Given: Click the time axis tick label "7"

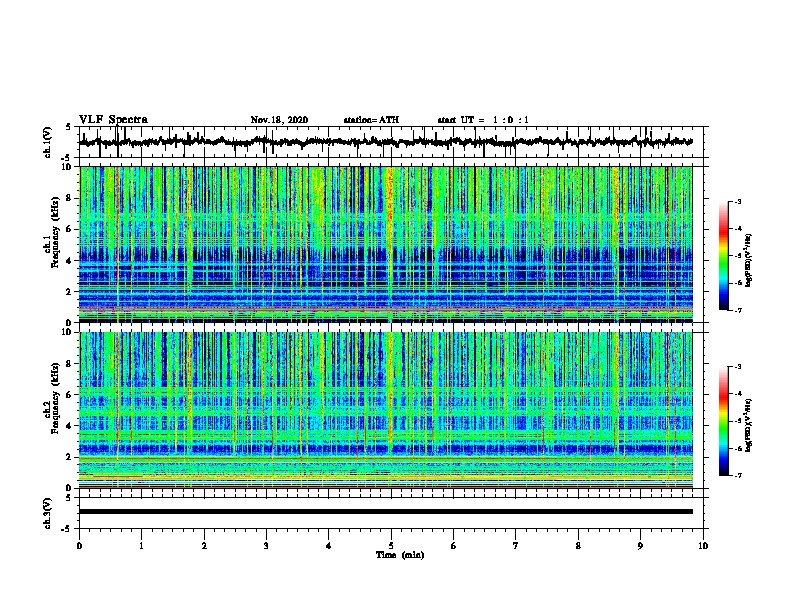Looking at the screenshot, I should click(516, 546).
